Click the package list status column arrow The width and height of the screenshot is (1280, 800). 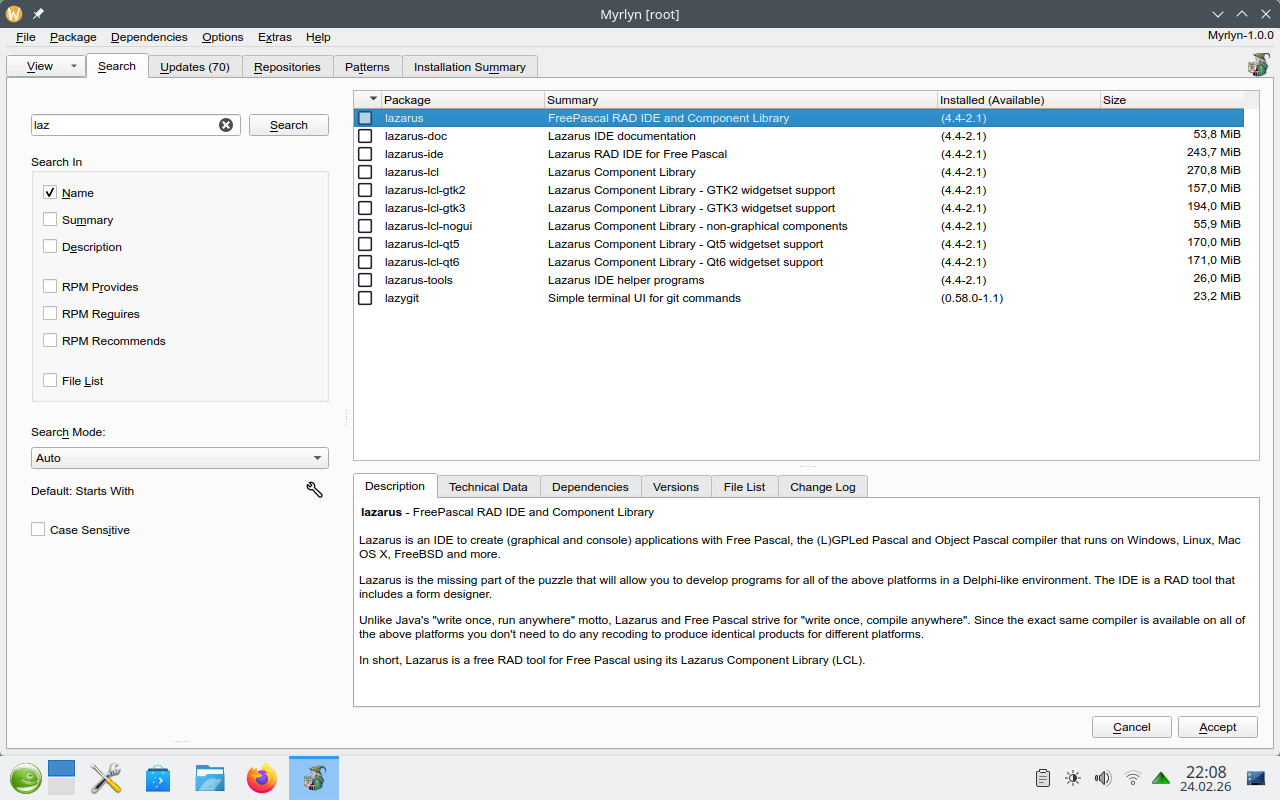tap(374, 99)
